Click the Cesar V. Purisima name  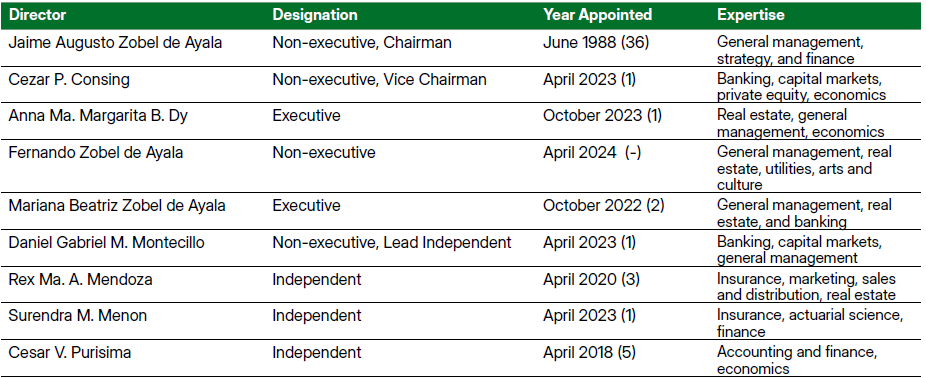[x=70, y=353]
